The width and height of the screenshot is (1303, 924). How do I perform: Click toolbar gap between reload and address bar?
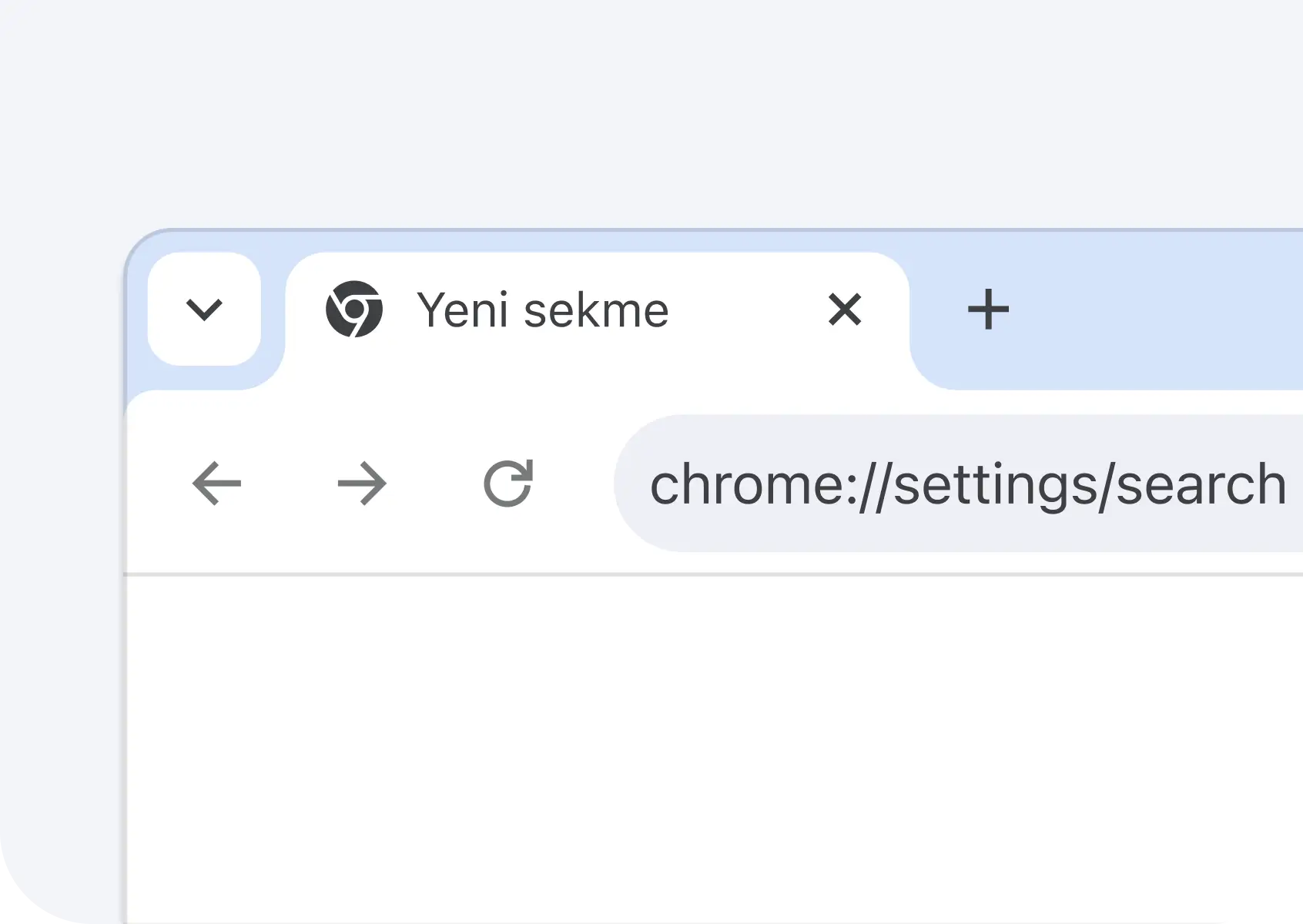click(x=574, y=484)
